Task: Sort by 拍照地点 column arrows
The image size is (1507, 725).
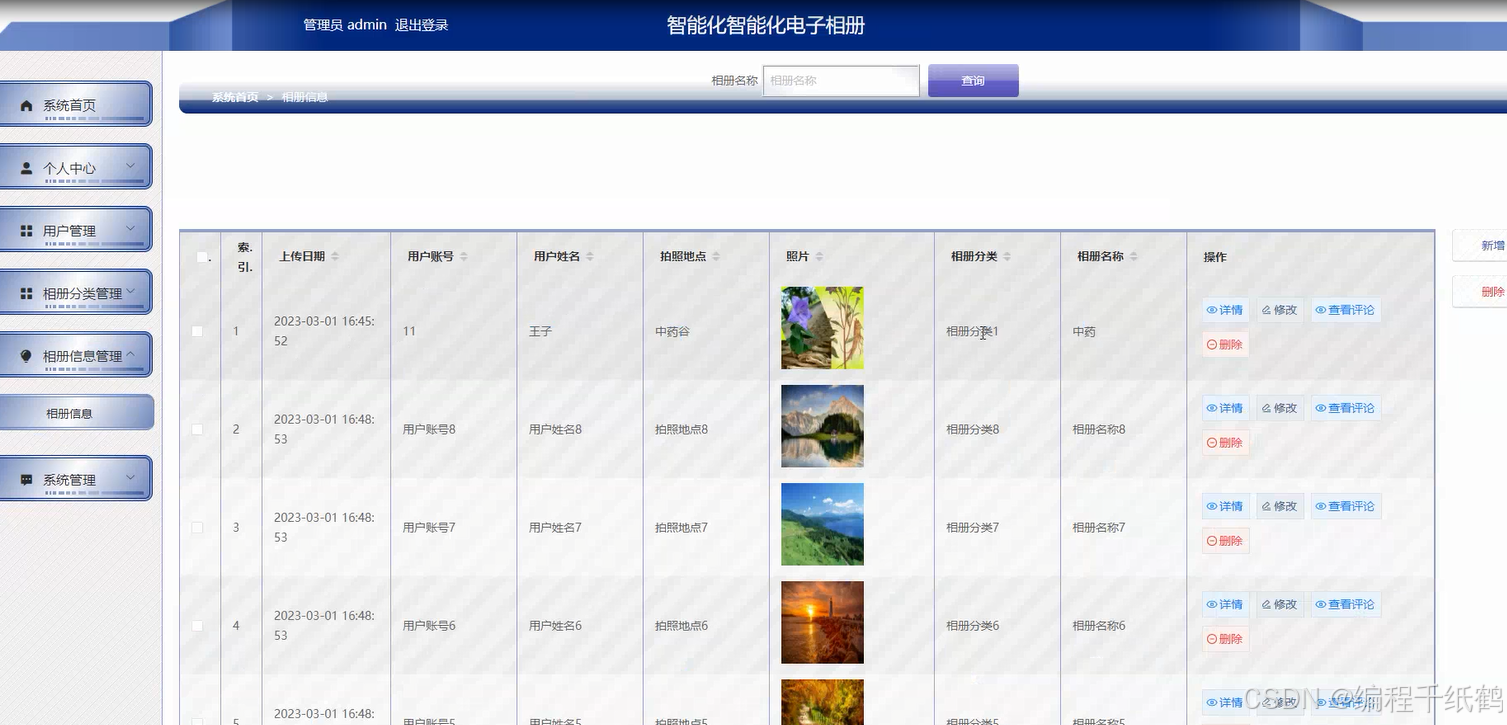Action: click(x=716, y=257)
